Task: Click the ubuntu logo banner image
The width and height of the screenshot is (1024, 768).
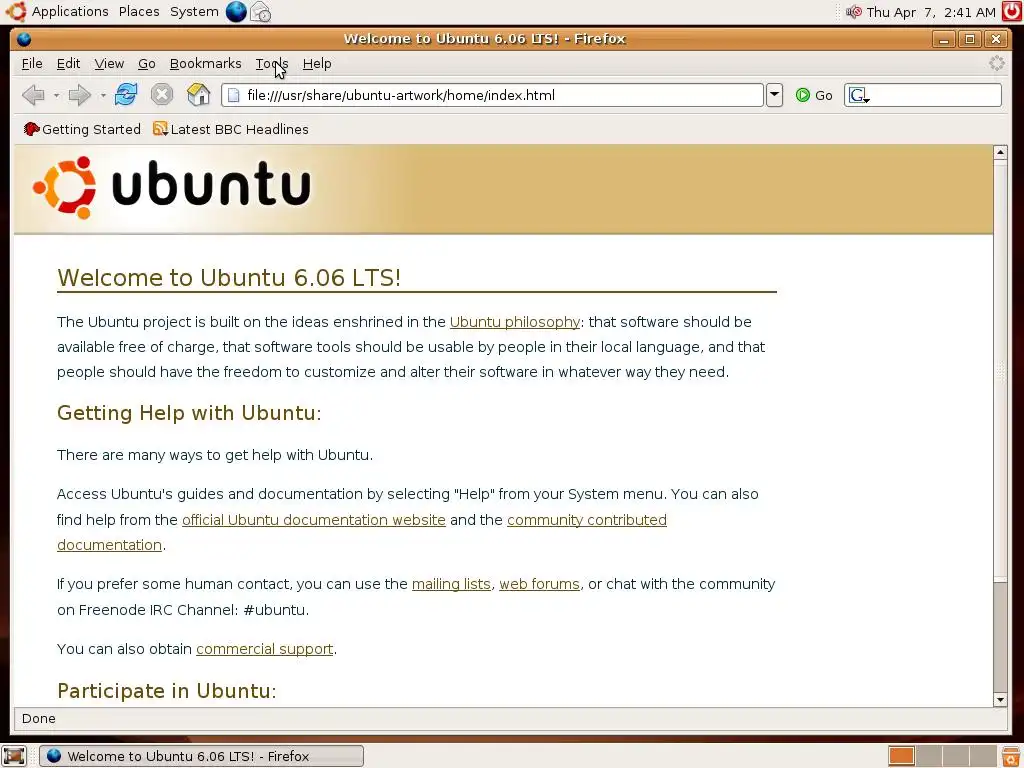Action: coord(172,187)
